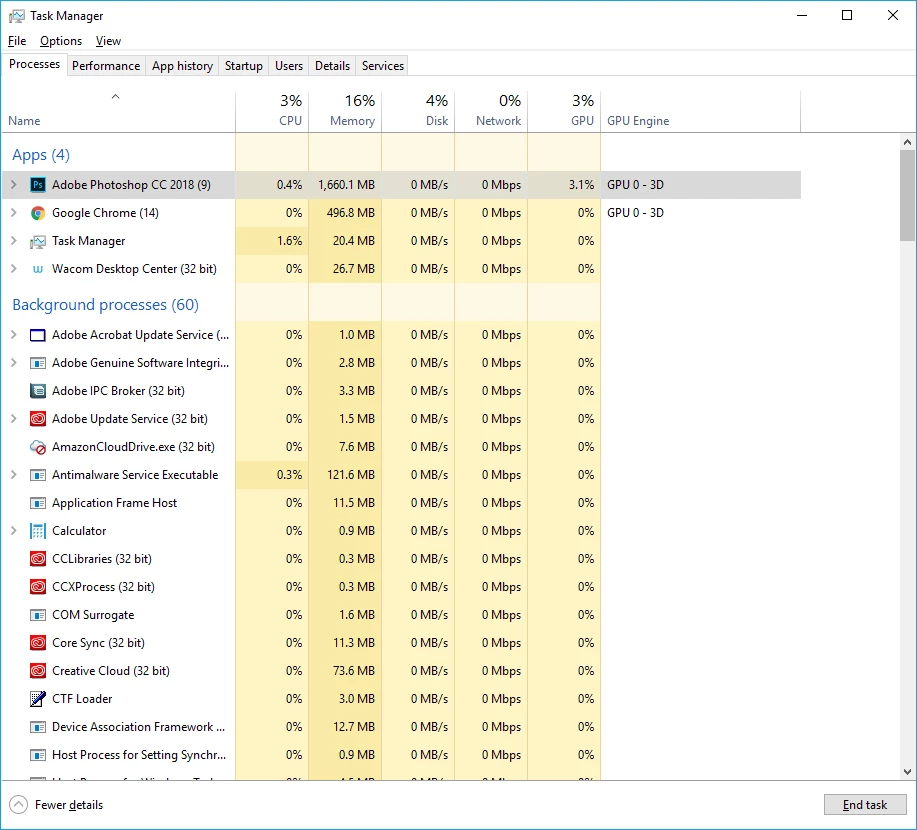Click the Adobe Photoshop CC 2018 icon
This screenshot has width=917, height=830.
click(37, 185)
